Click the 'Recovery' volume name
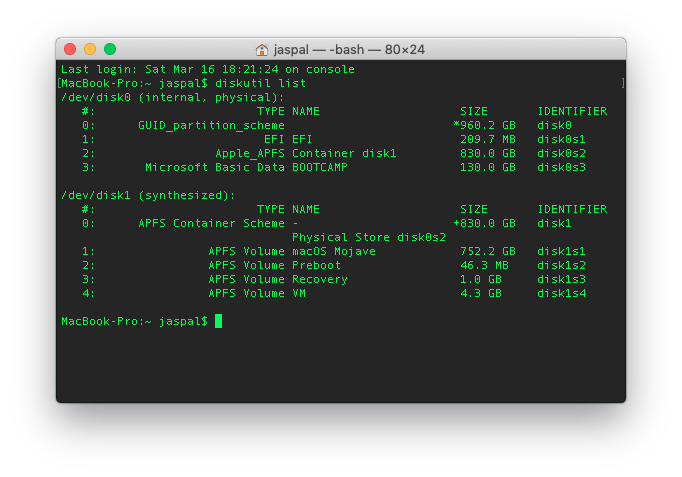The image size is (682, 477). click(320, 279)
